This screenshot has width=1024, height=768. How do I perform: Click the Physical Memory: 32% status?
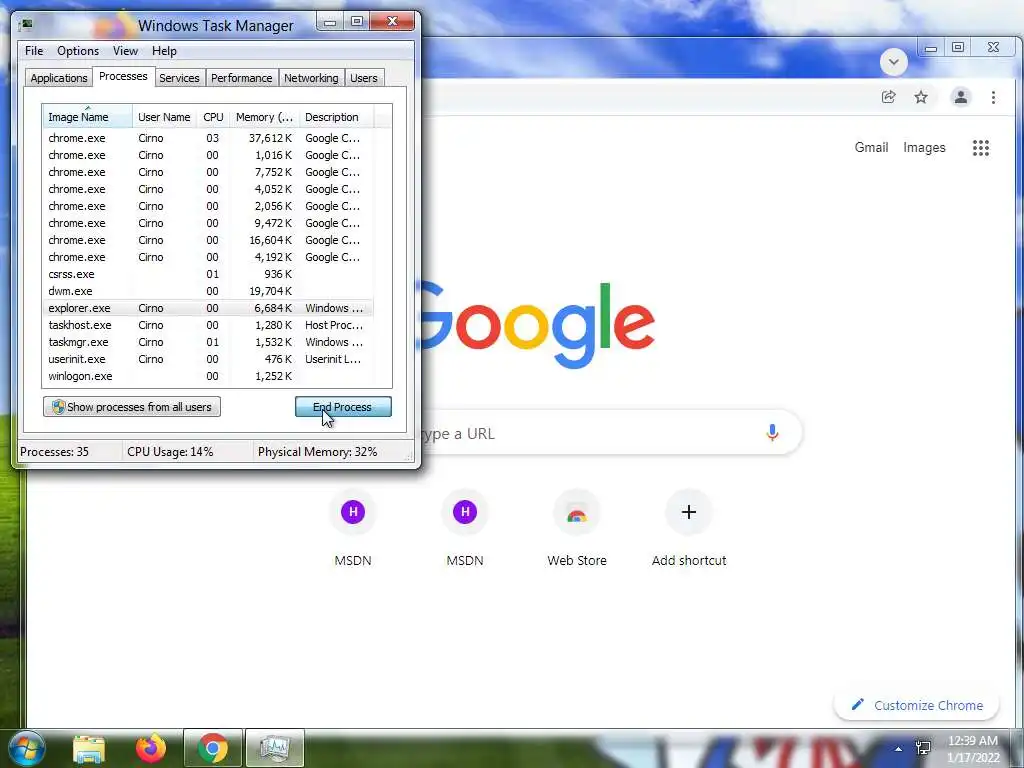tap(317, 452)
